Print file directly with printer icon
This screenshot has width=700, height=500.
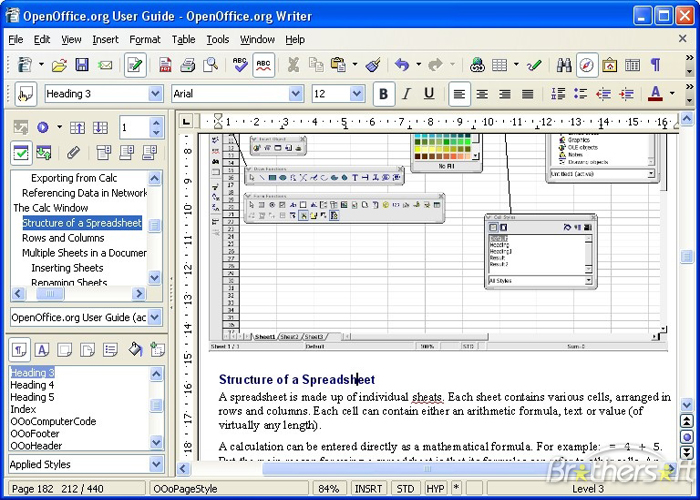click(188, 66)
